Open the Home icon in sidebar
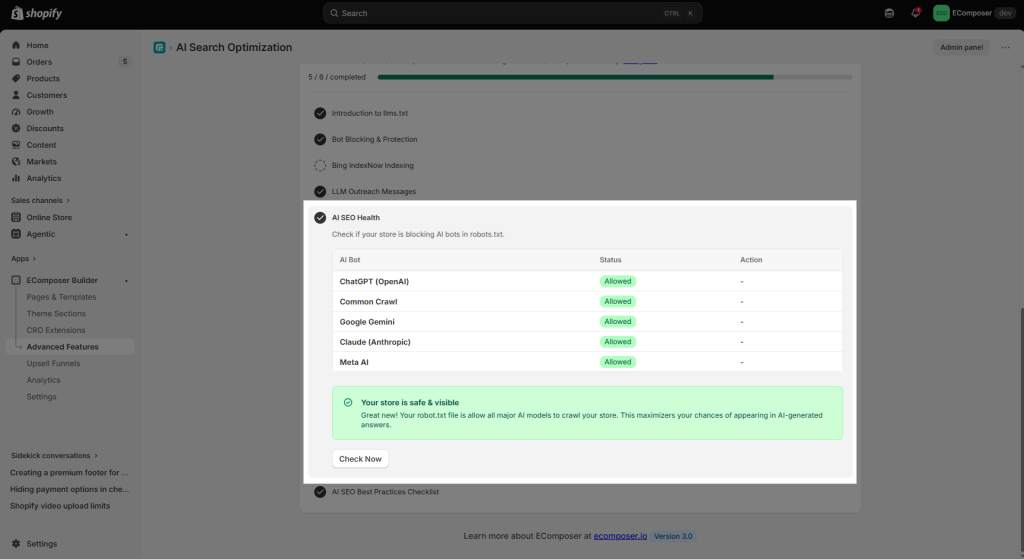 pyautogui.click(x=16, y=45)
